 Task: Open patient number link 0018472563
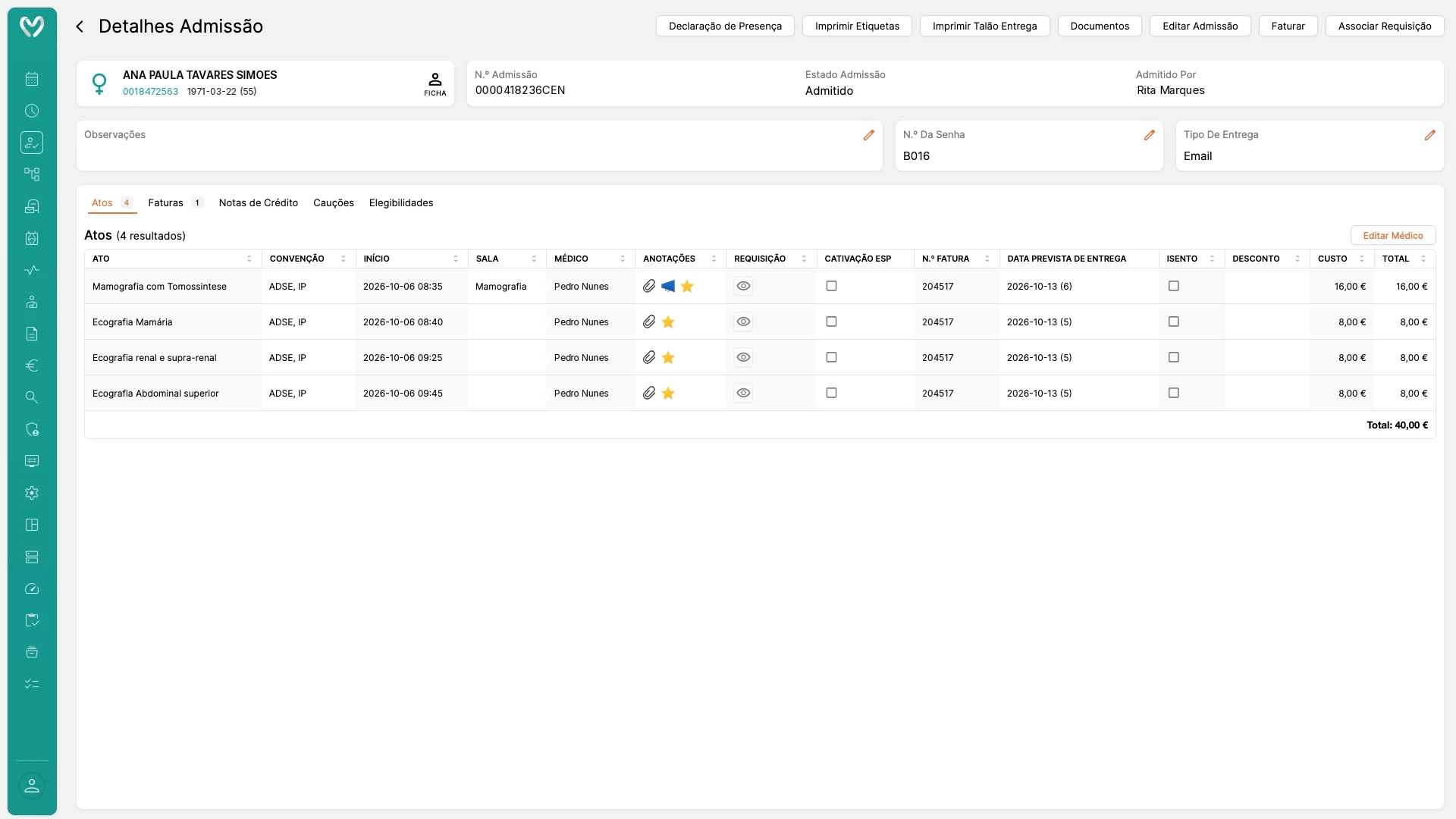coord(150,92)
